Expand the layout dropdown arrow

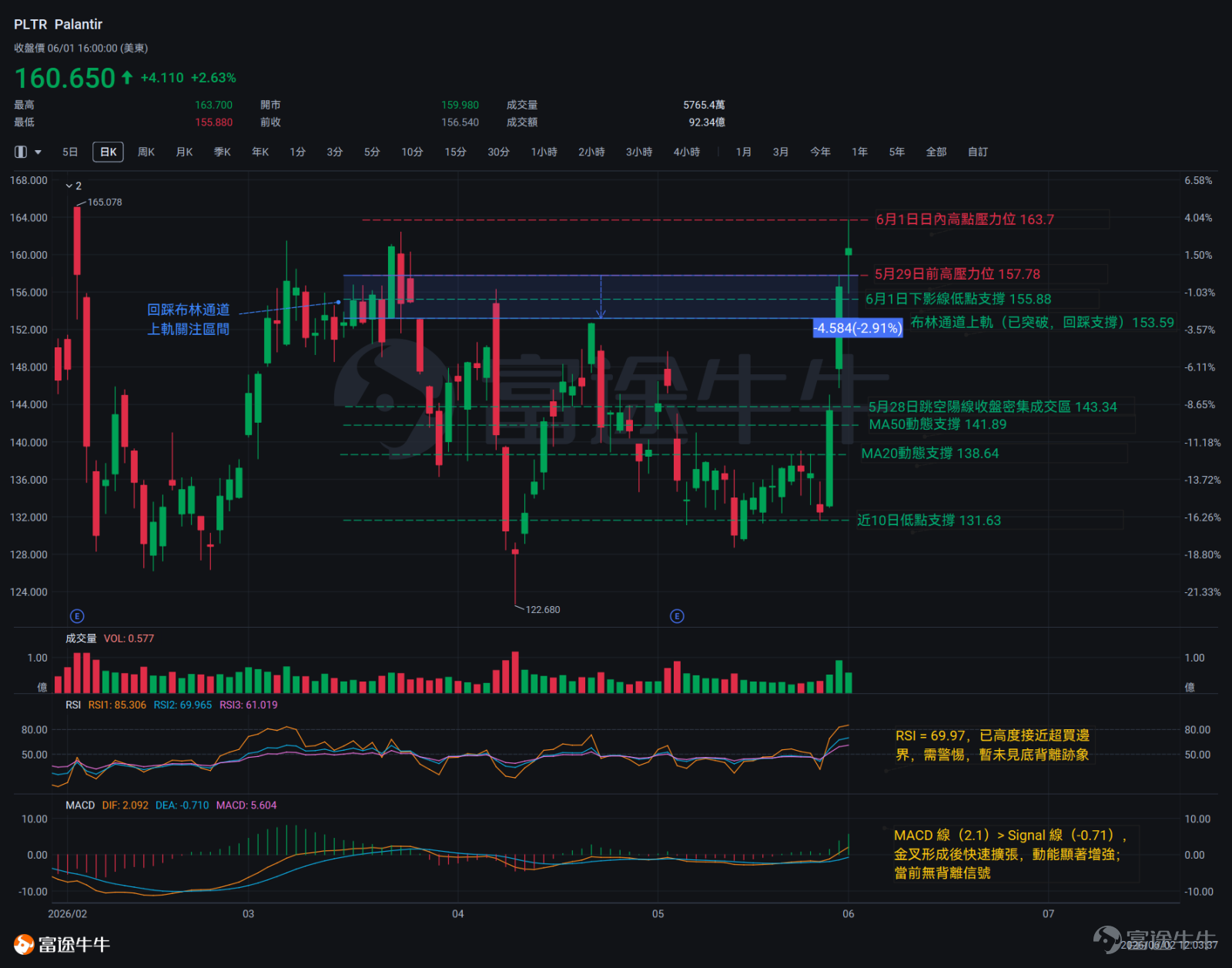pos(38,152)
